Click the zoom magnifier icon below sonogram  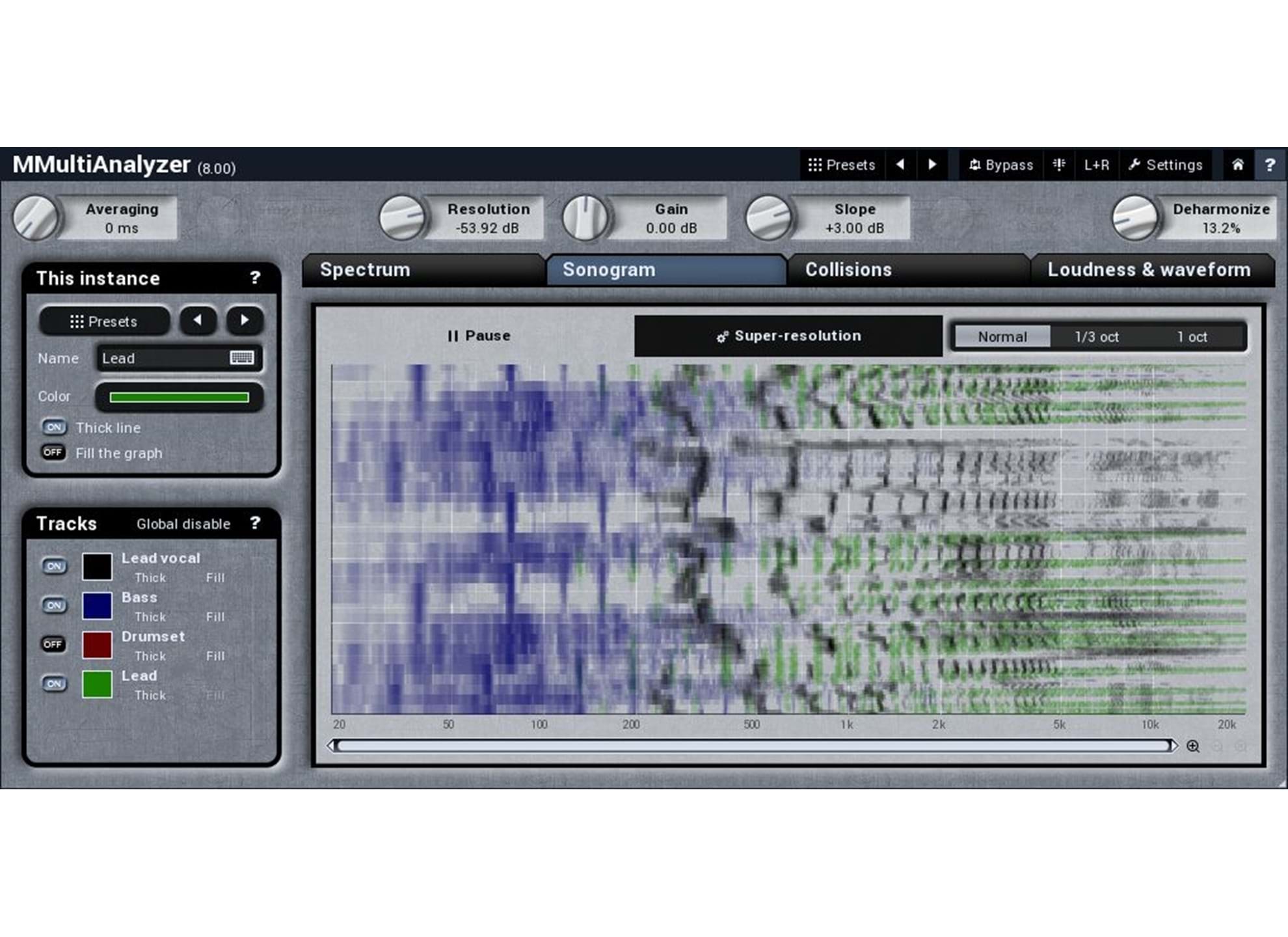1193,746
